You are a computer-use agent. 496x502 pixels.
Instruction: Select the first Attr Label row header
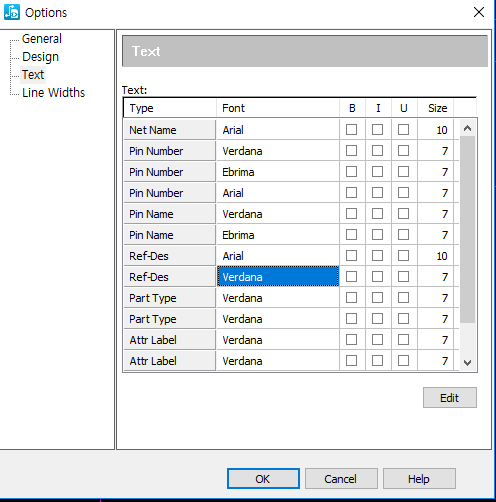coord(170,340)
